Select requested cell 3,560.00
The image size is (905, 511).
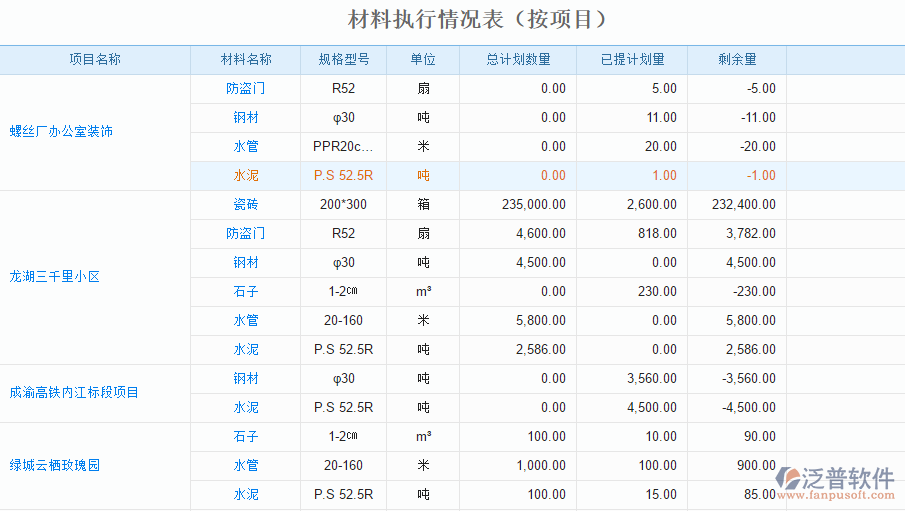point(632,379)
